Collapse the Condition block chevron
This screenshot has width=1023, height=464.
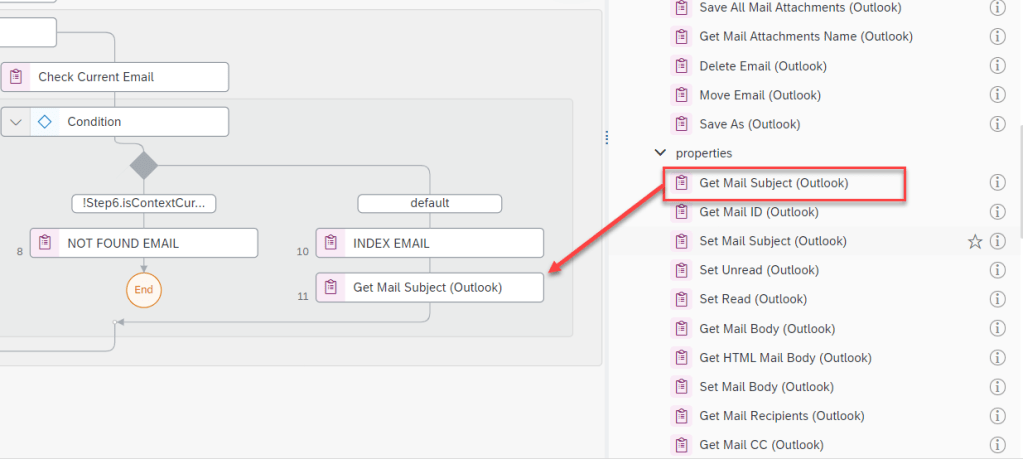click(x=15, y=122)
